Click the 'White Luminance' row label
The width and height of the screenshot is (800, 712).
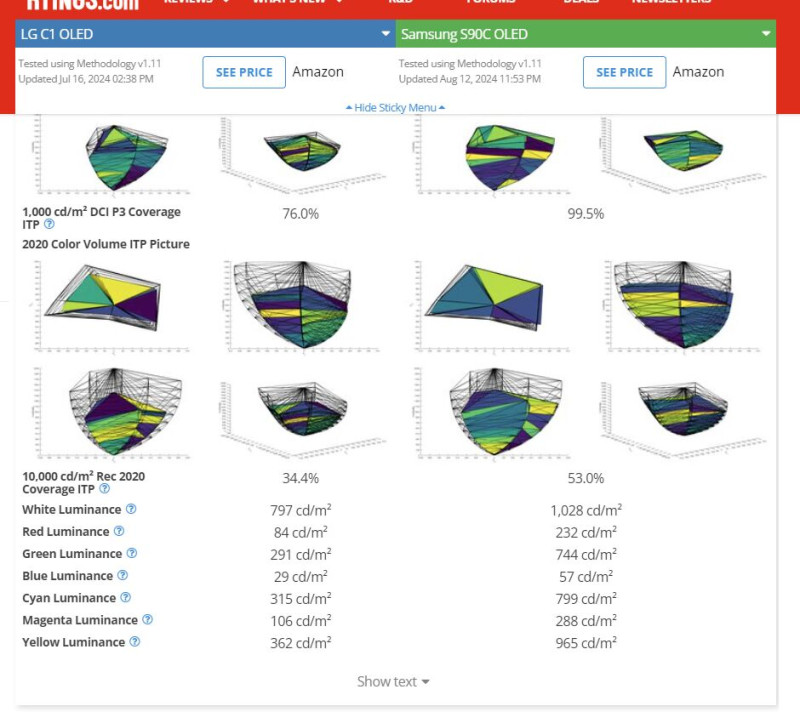pos(71,510)
